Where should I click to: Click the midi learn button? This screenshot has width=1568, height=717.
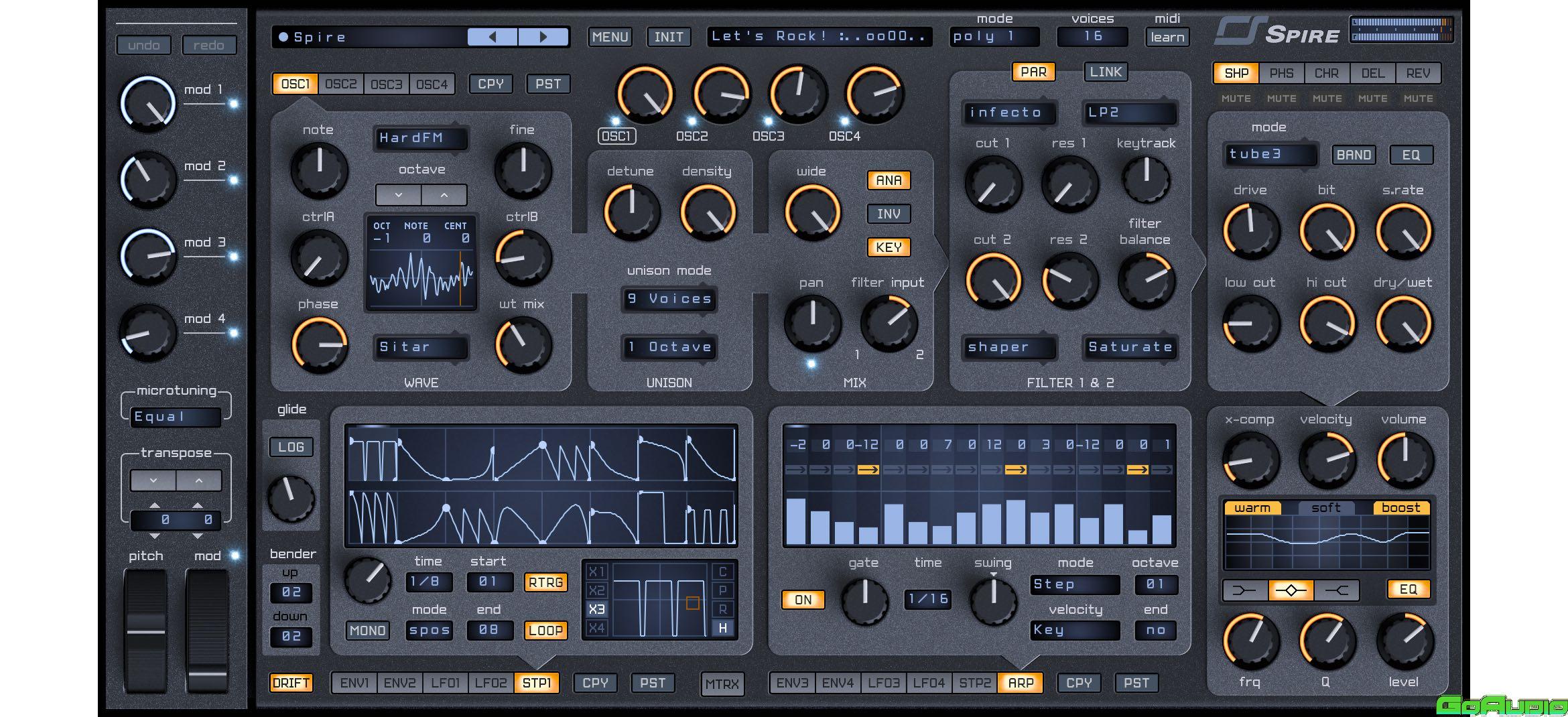(x=1167, y=37)
